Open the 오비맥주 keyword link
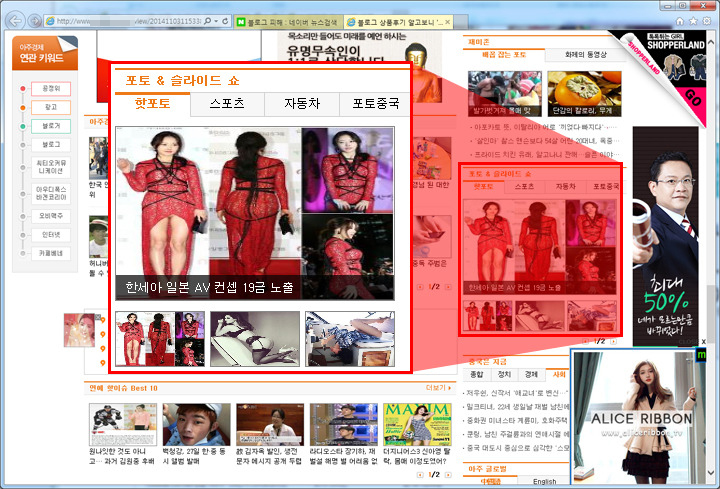The image size is (720, 489). click(50, 215)
